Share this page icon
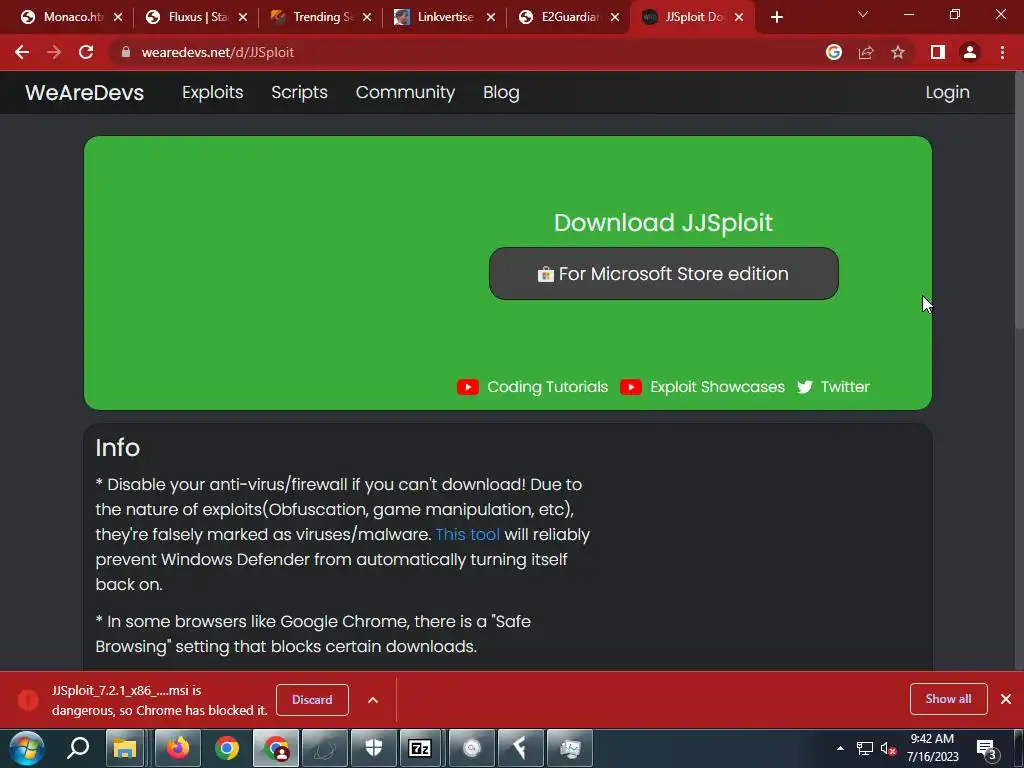This screenshot has height=768, width=1024. point(866,52)
